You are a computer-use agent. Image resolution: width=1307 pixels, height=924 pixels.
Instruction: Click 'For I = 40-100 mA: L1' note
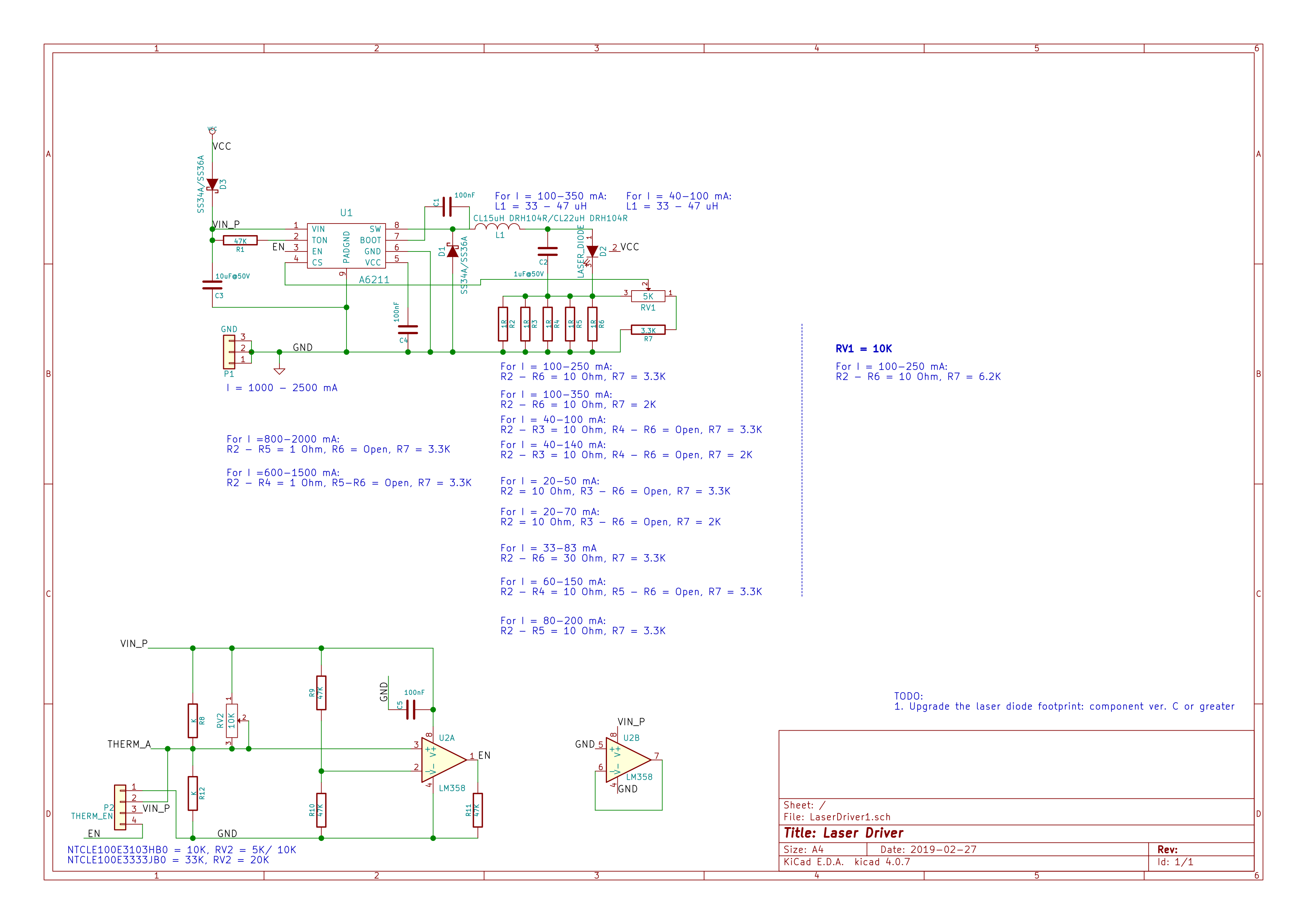pos(678,201)
